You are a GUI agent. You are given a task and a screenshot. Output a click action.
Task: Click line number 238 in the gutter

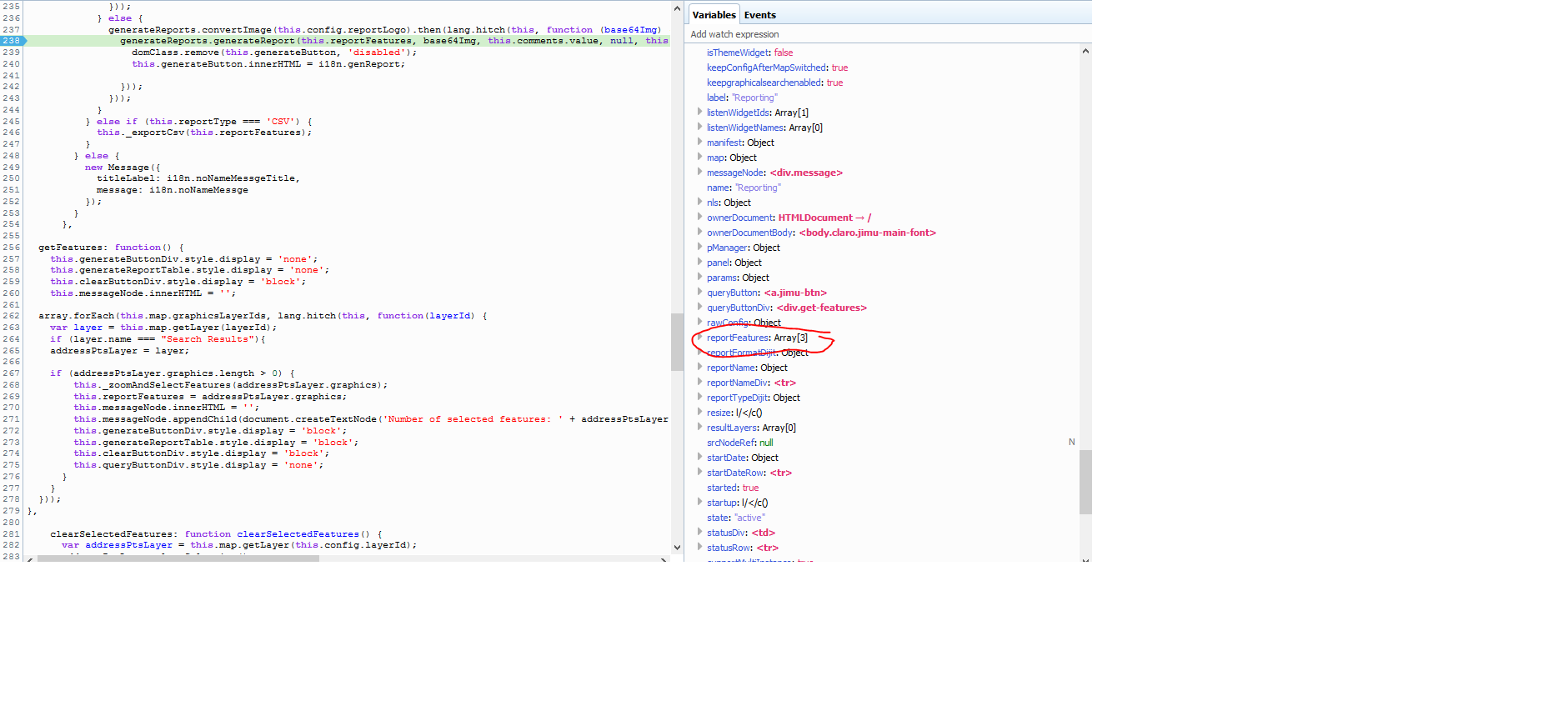point(11,40)
